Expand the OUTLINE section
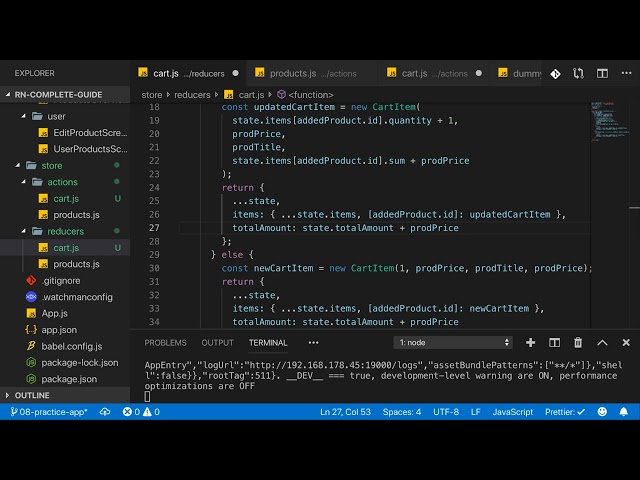The height and width of the screenshot is (480, 640). pyautogui.click(x=33, y=395)
